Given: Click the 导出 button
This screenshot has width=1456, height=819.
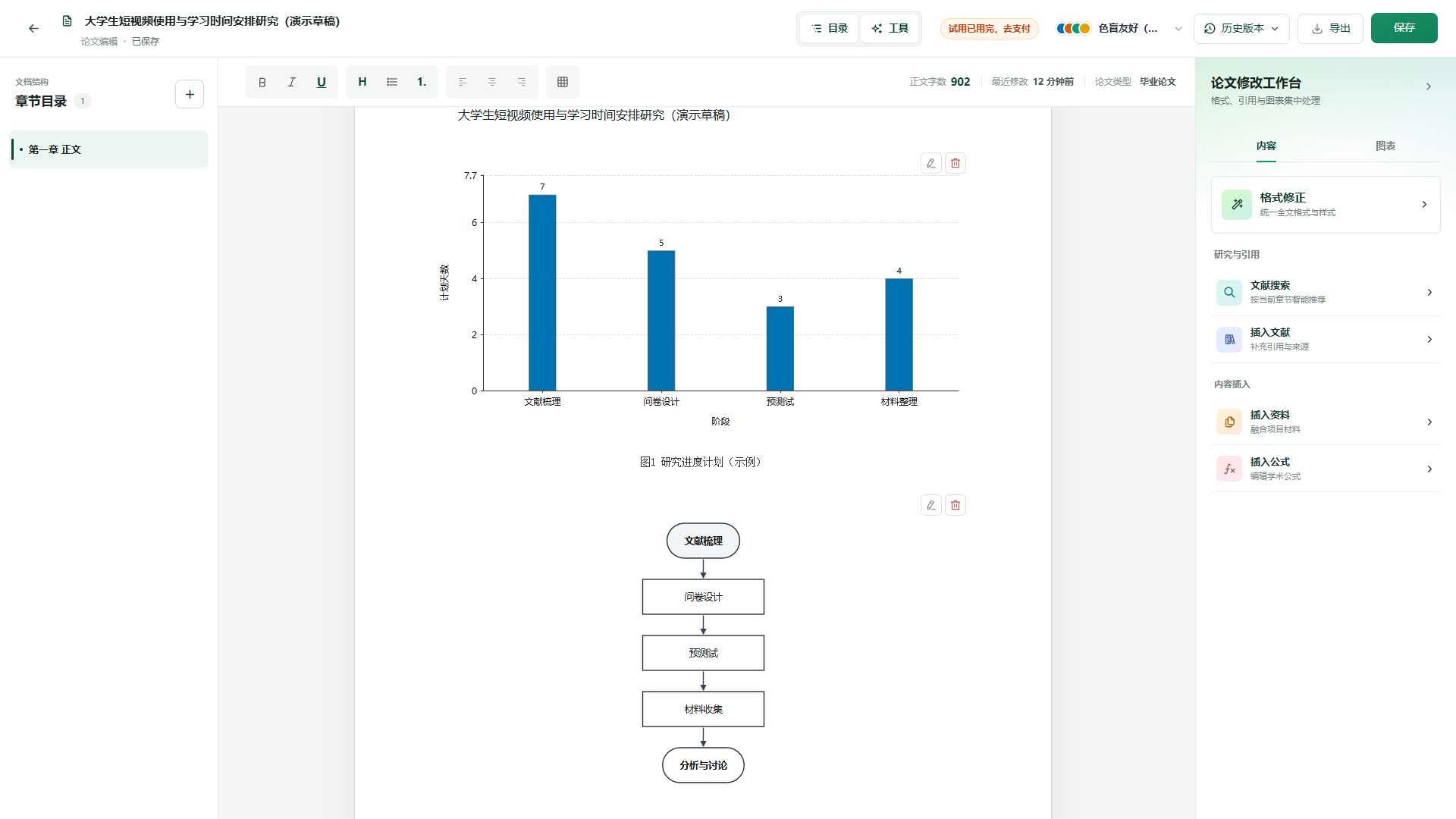Looking at the screenshot, I should (1330, 28).
